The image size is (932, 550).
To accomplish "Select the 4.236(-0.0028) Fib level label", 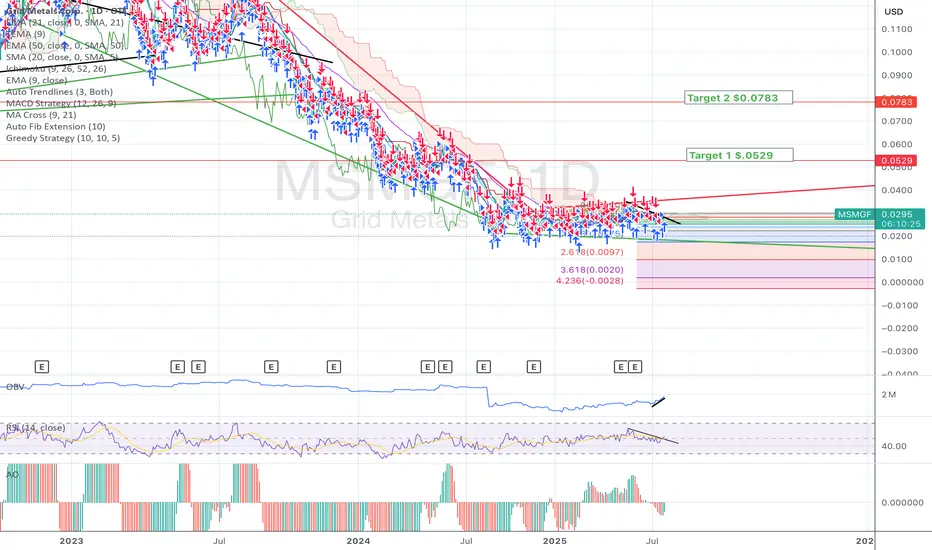I will tap(590, 281).
